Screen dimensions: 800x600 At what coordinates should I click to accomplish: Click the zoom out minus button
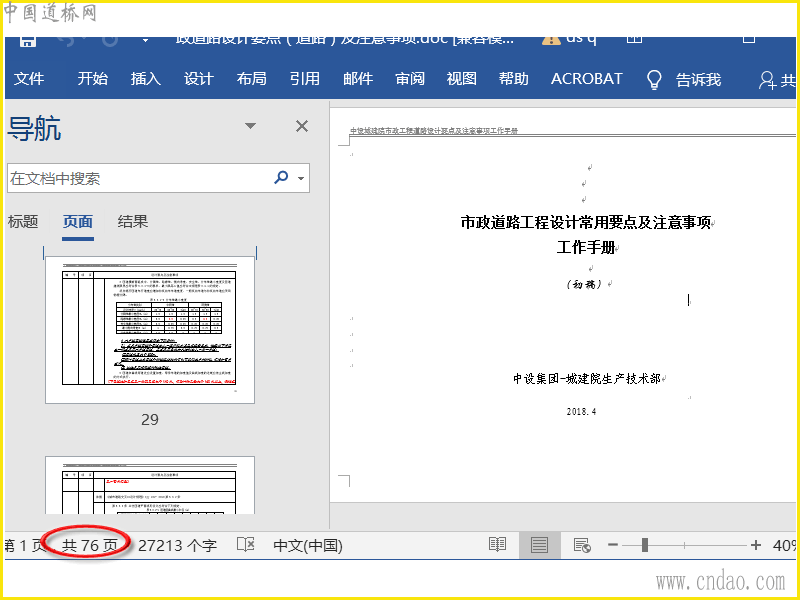click(x=613, y=545)
